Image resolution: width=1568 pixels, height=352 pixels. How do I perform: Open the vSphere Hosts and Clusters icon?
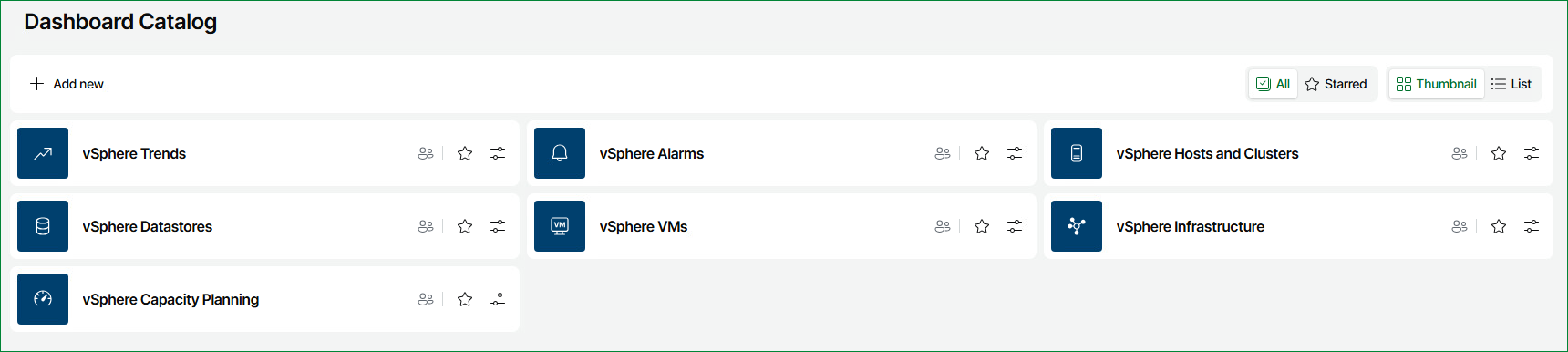pyautogui.click(x=1077, y=153)
